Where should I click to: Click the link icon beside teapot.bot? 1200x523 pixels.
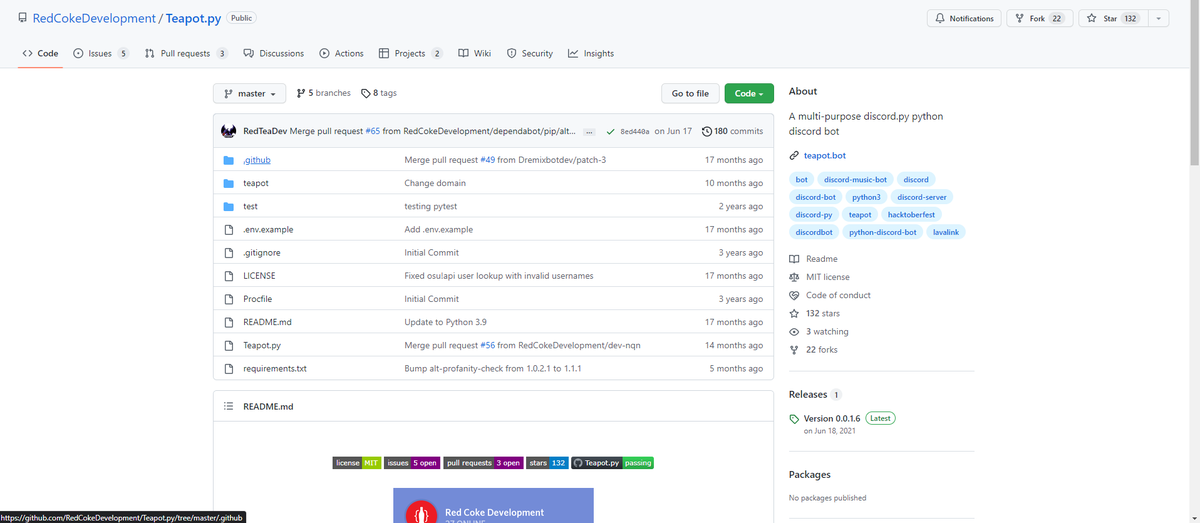point(794,155)
